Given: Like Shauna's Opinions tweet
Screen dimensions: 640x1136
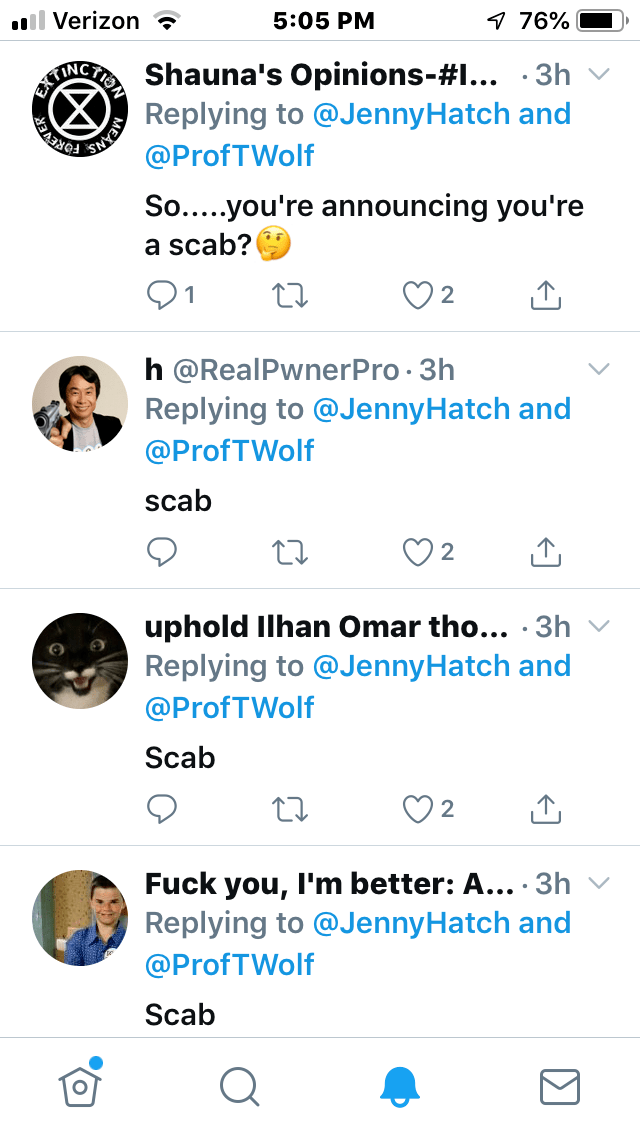Looking at the screenshot, I should point(418,294).
